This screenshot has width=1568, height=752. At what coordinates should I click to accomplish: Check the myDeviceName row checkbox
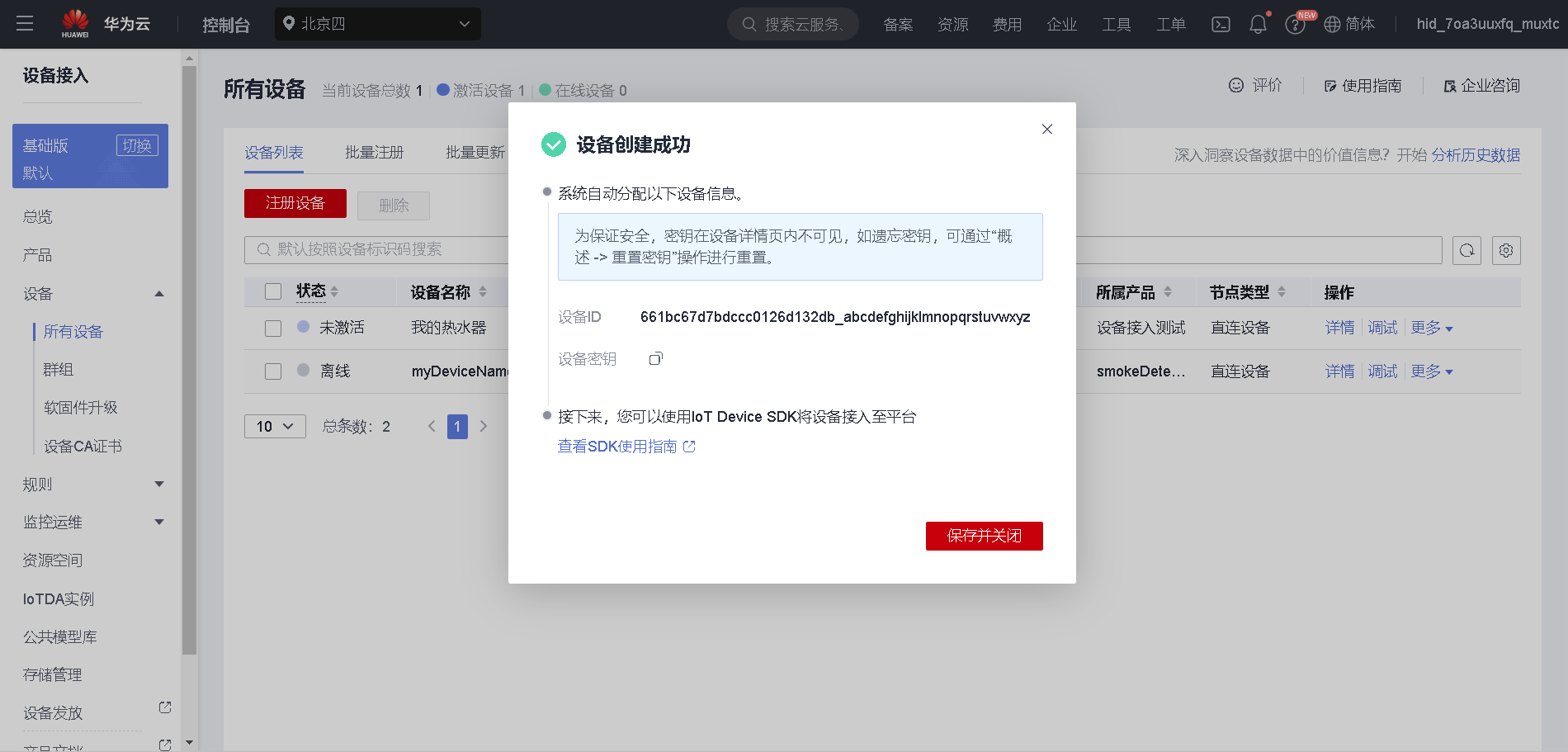[273, 371]
